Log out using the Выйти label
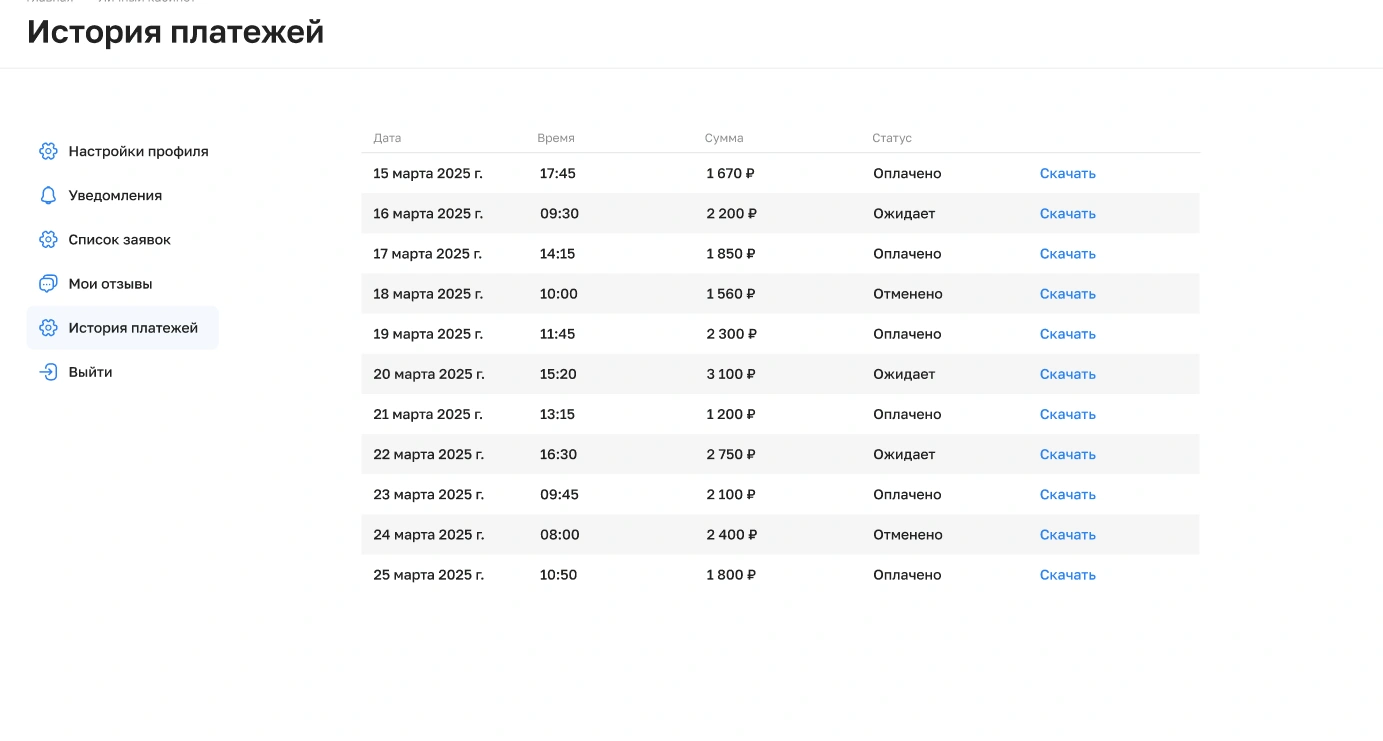The height and width of the screenshot is (741, 1383). [90, 372]
